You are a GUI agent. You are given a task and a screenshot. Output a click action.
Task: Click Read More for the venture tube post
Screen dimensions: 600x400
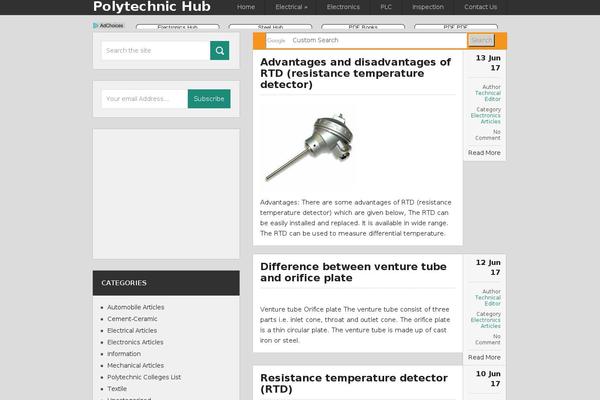click(x=484, y=357)
